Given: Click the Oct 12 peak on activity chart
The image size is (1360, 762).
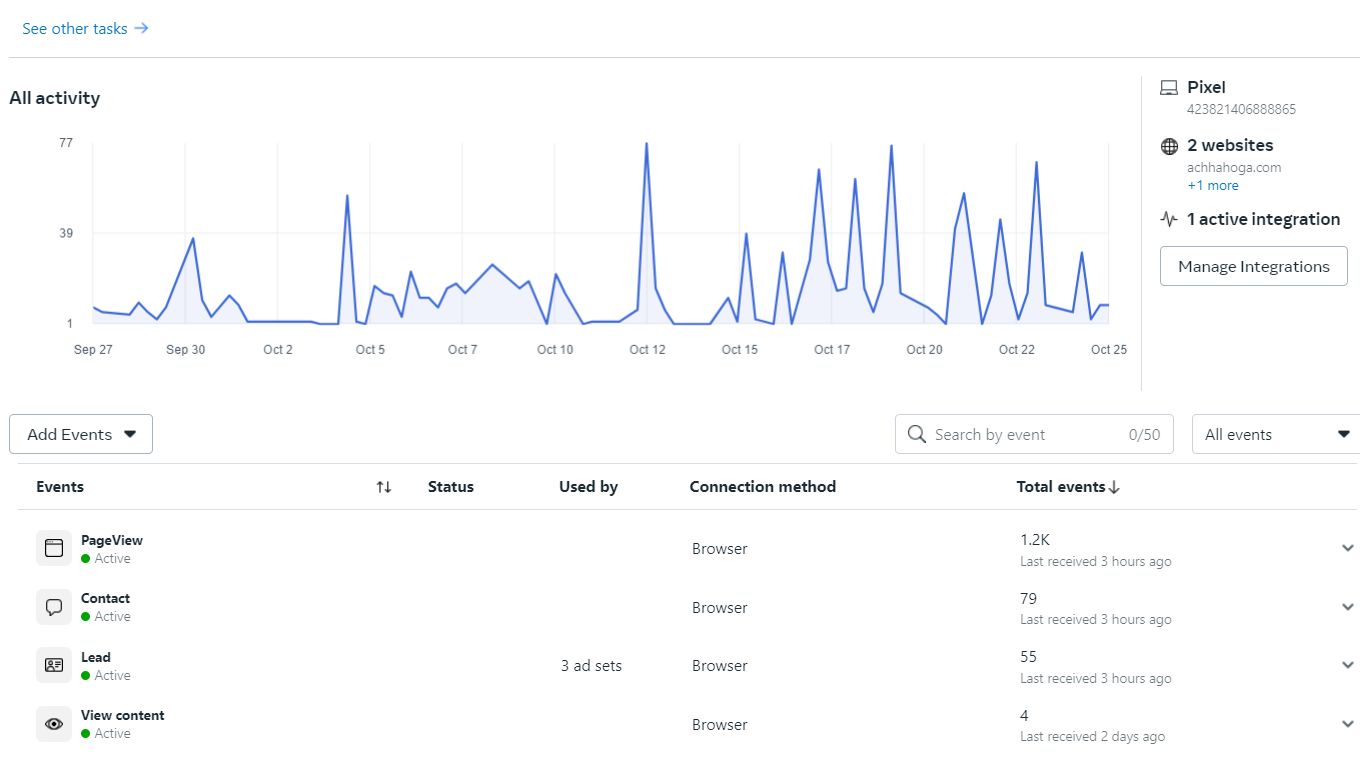Looking at the screenshot, I should pyautogui.click(x=646, y=144).
